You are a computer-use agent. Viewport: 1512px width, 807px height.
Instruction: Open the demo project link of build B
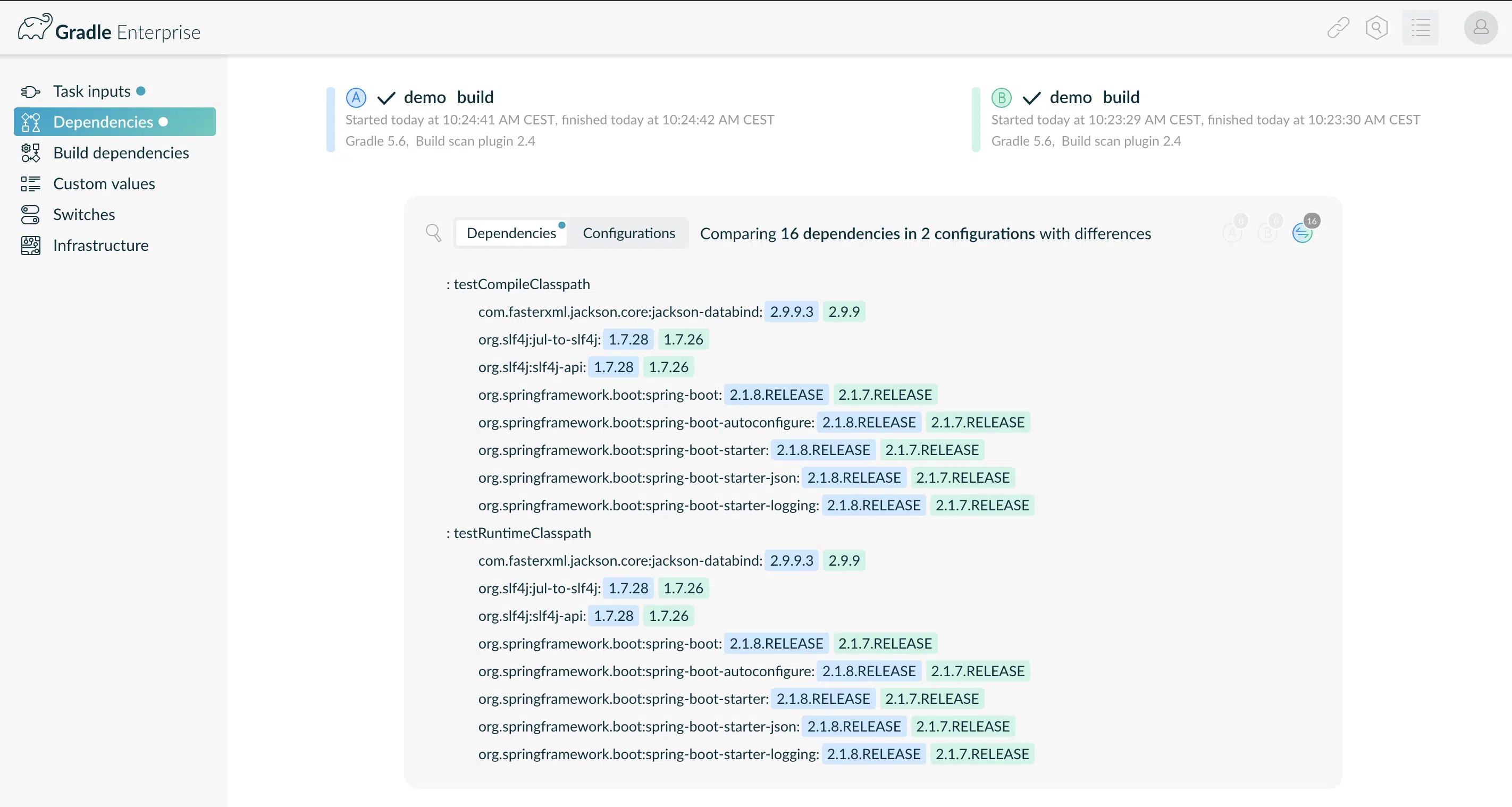tap(1071, 97)
